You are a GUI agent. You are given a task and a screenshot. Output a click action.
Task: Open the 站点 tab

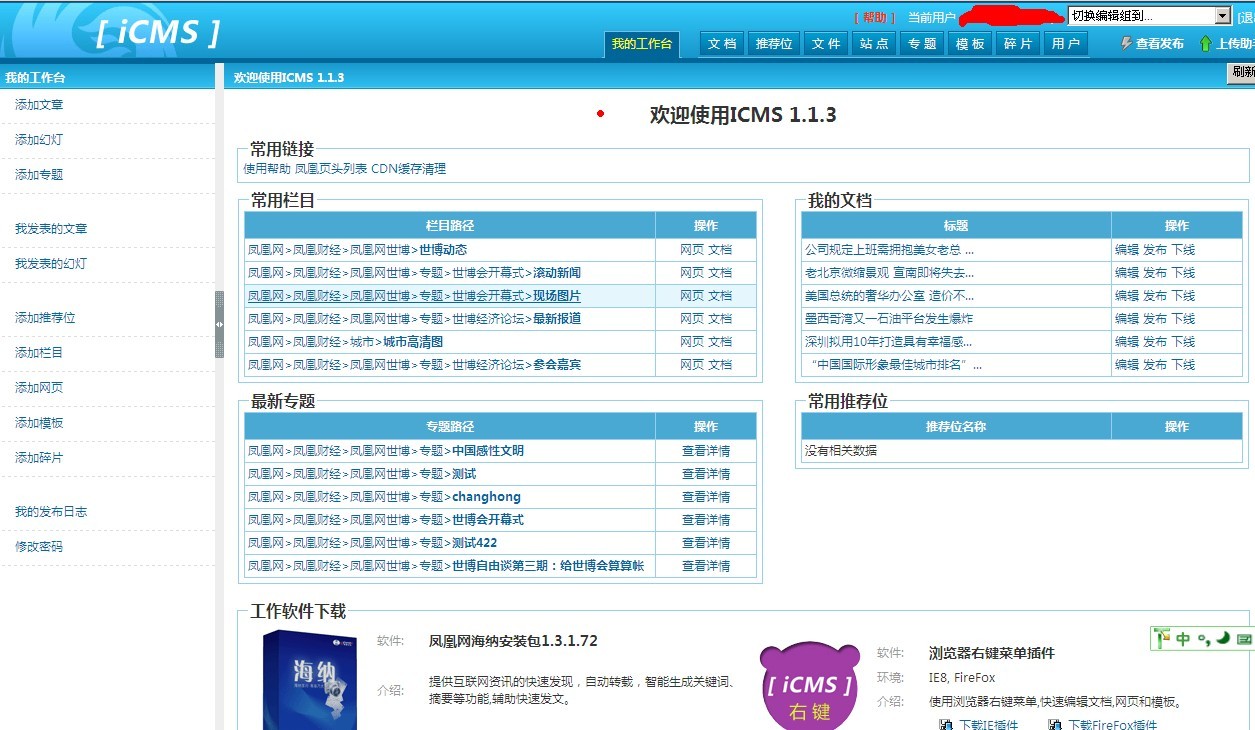click(874, 44)
